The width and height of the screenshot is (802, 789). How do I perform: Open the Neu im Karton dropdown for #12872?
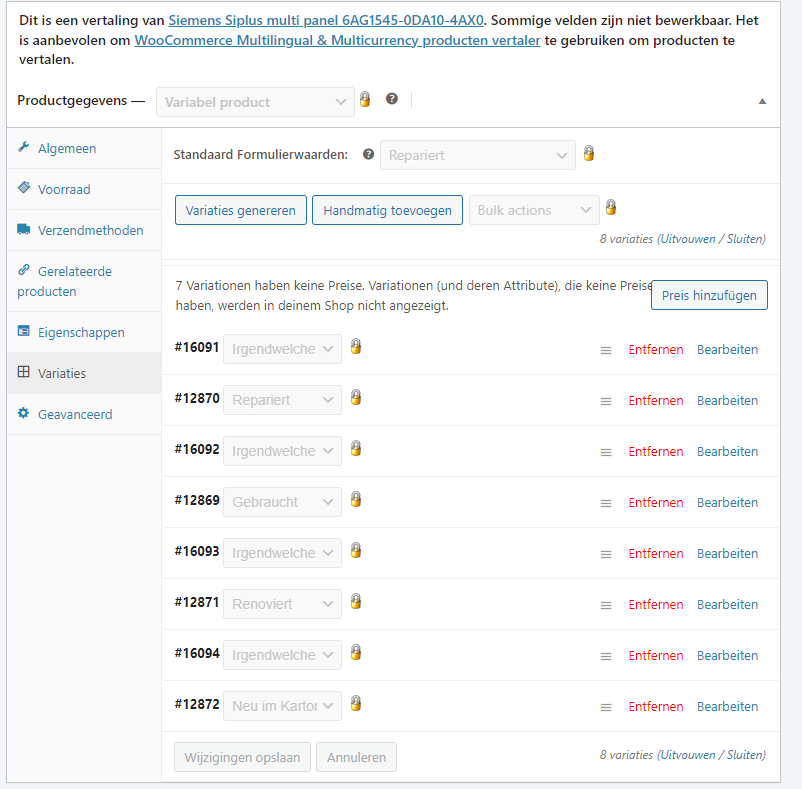click(x=282, y=706)
